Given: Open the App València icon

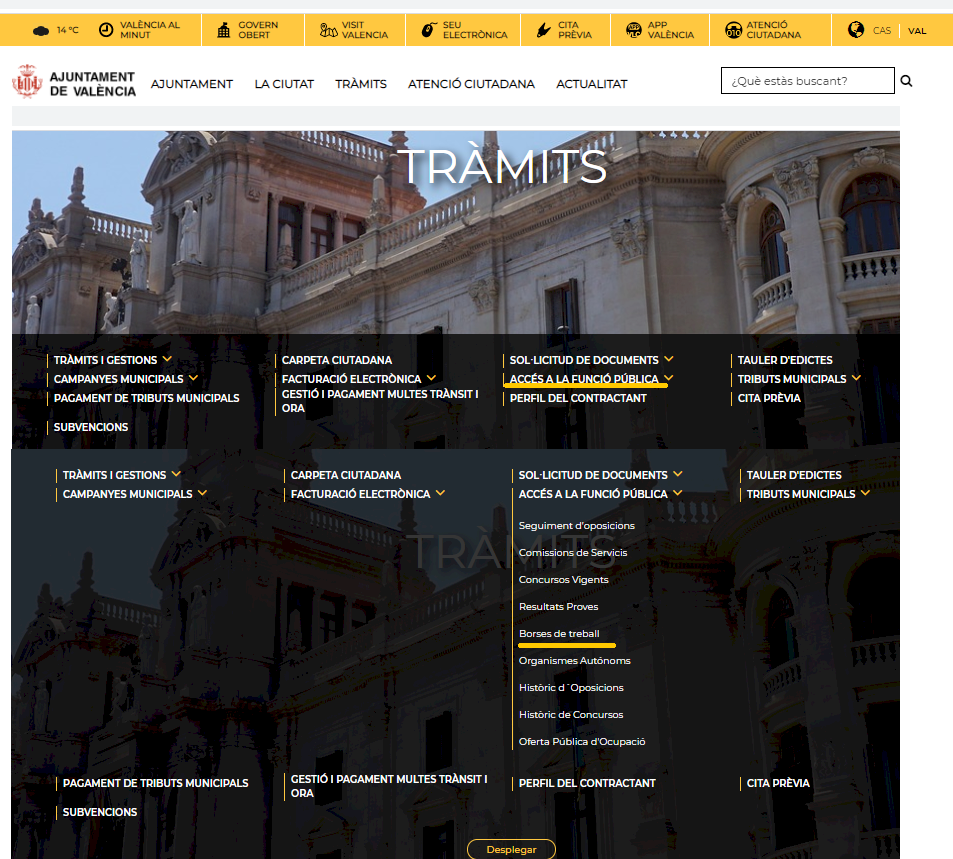Looking at the screenshot, I should tap(632, 30).
